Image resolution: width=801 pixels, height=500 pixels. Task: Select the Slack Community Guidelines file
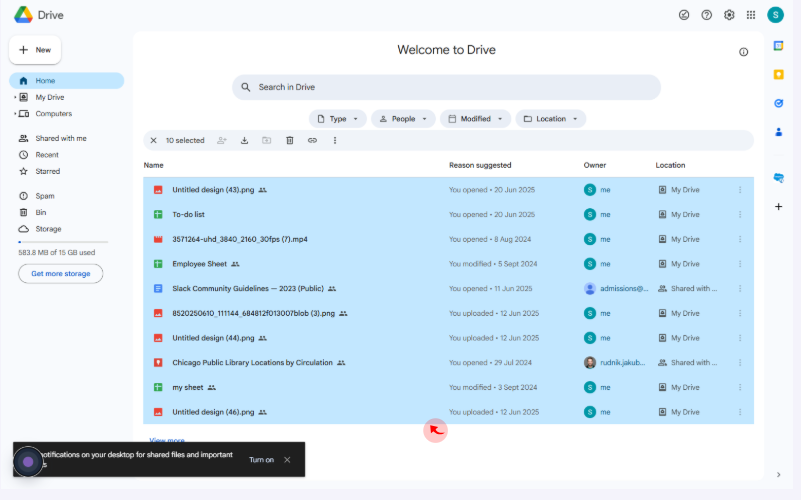tap(448, 289)
